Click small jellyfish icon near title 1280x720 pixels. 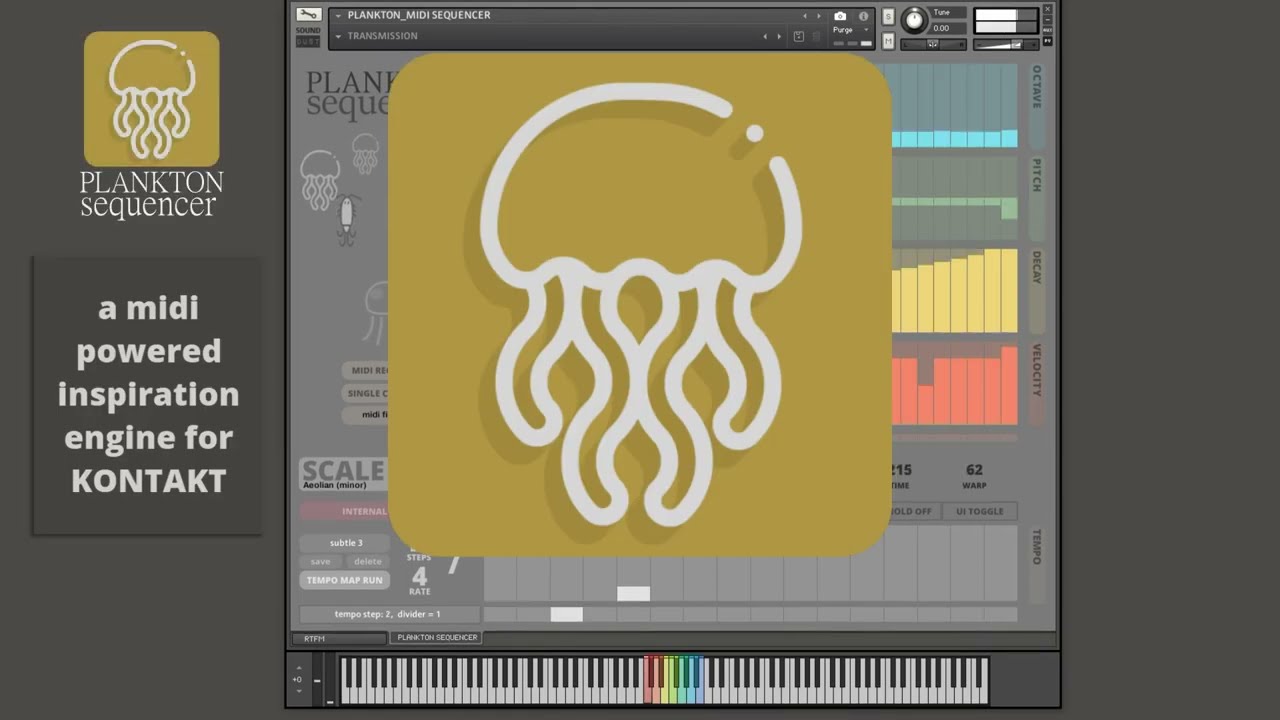pyautogui.click(x=366, y=152)
